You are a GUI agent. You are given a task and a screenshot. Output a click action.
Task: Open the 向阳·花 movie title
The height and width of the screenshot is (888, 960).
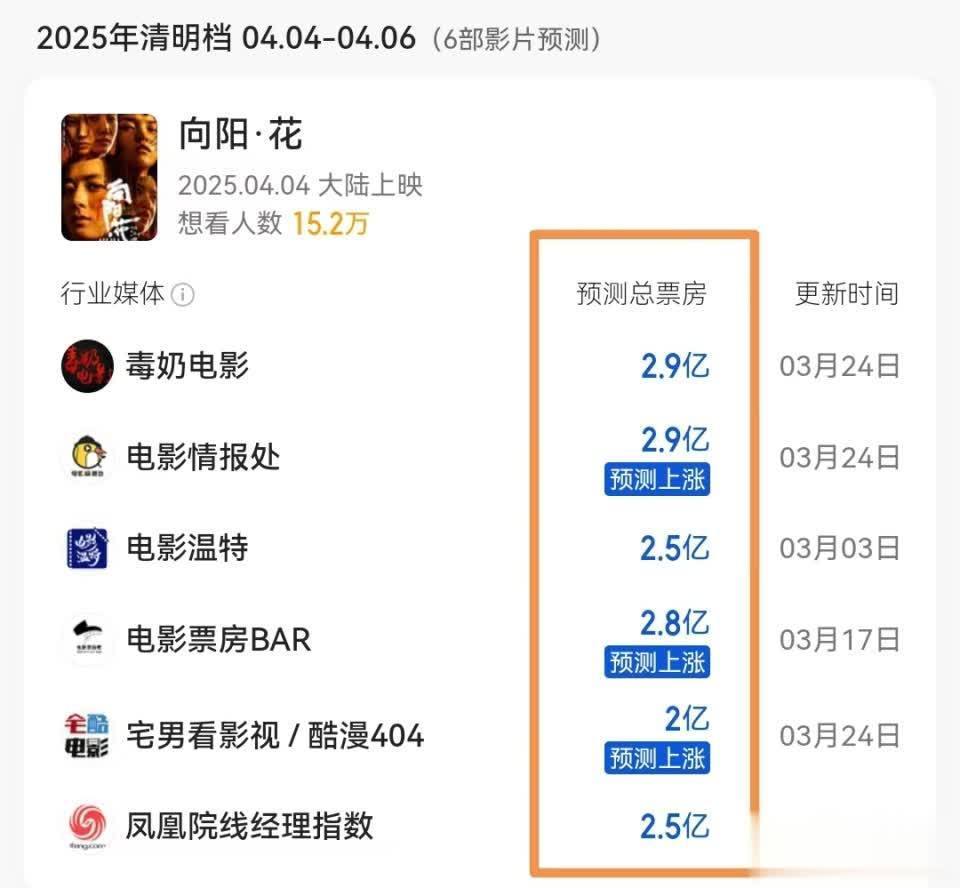[241, 134]
